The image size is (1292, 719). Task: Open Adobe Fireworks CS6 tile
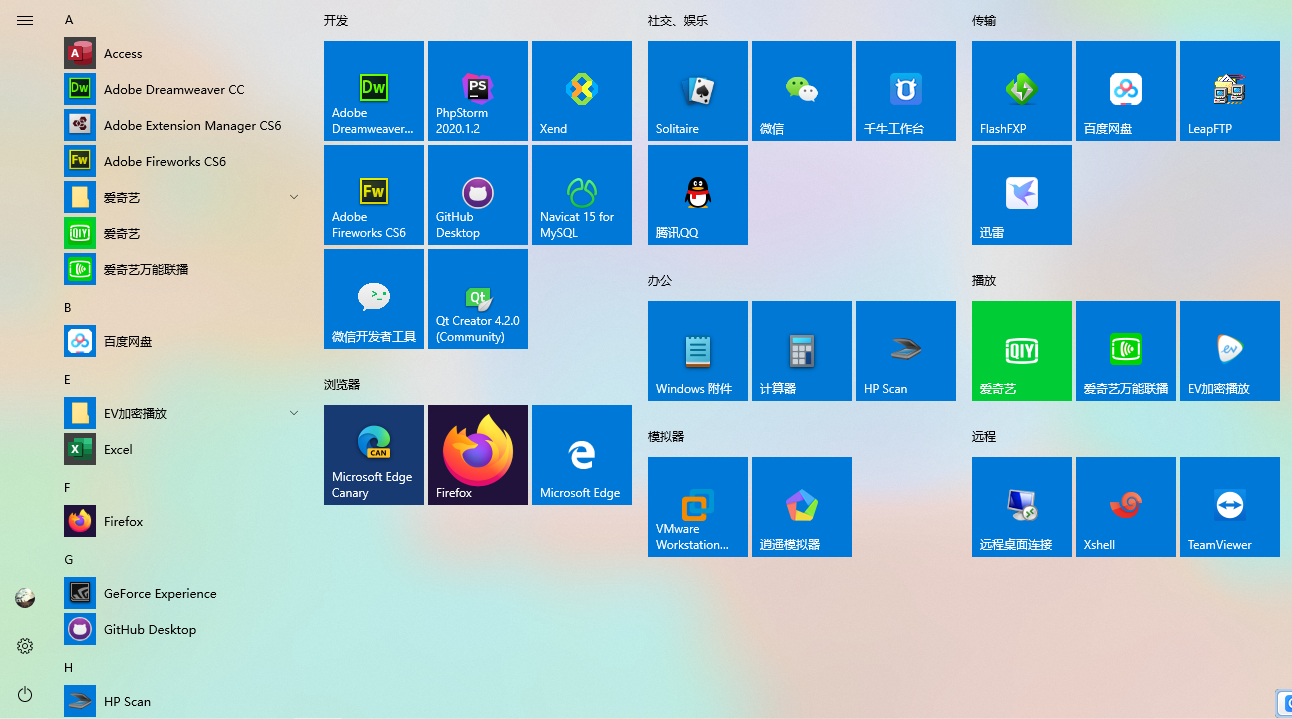(x=374, y=195)
